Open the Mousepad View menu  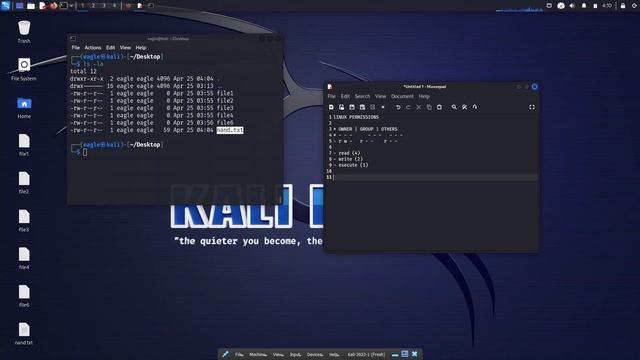[380, 96]
